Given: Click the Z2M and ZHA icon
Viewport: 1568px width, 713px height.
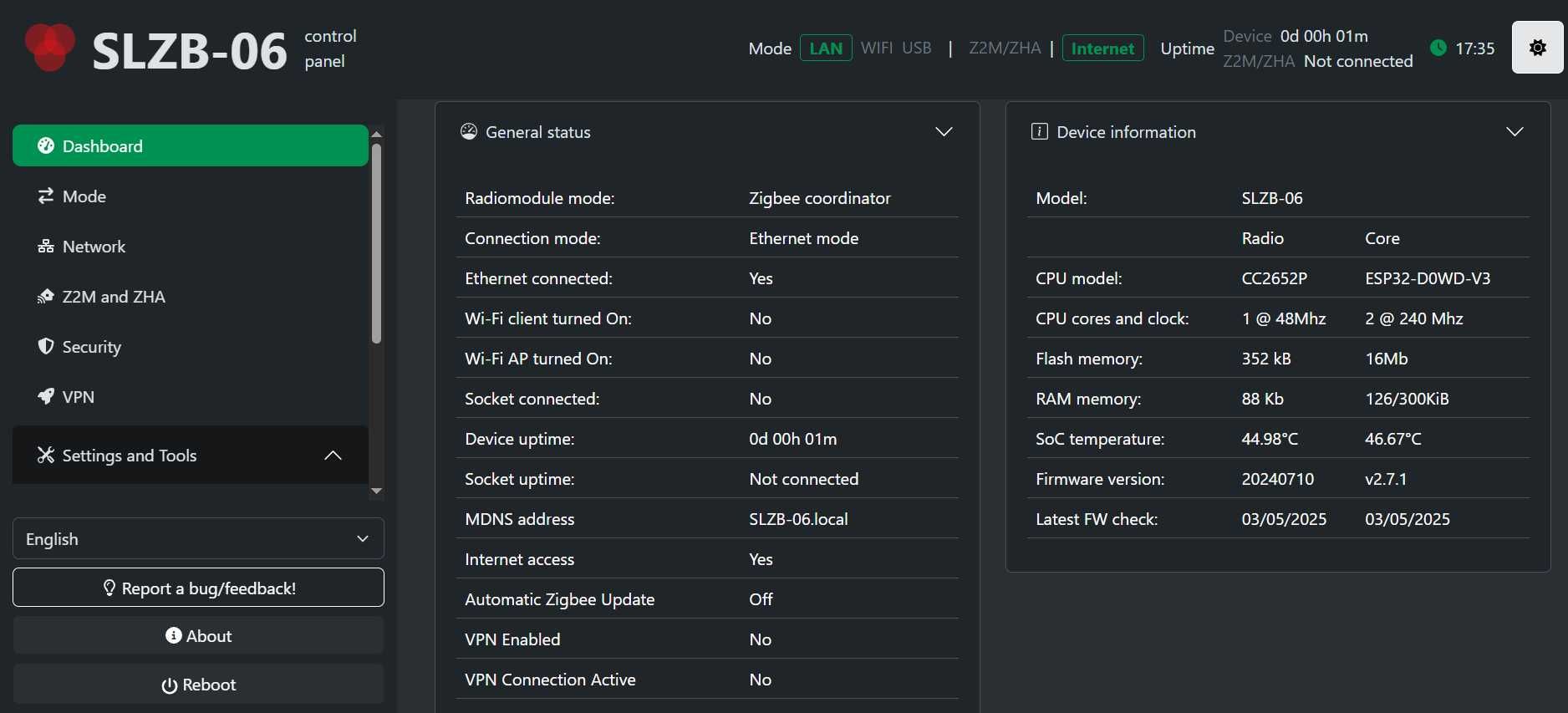Looking at the screenshot, I should point(45,296).
